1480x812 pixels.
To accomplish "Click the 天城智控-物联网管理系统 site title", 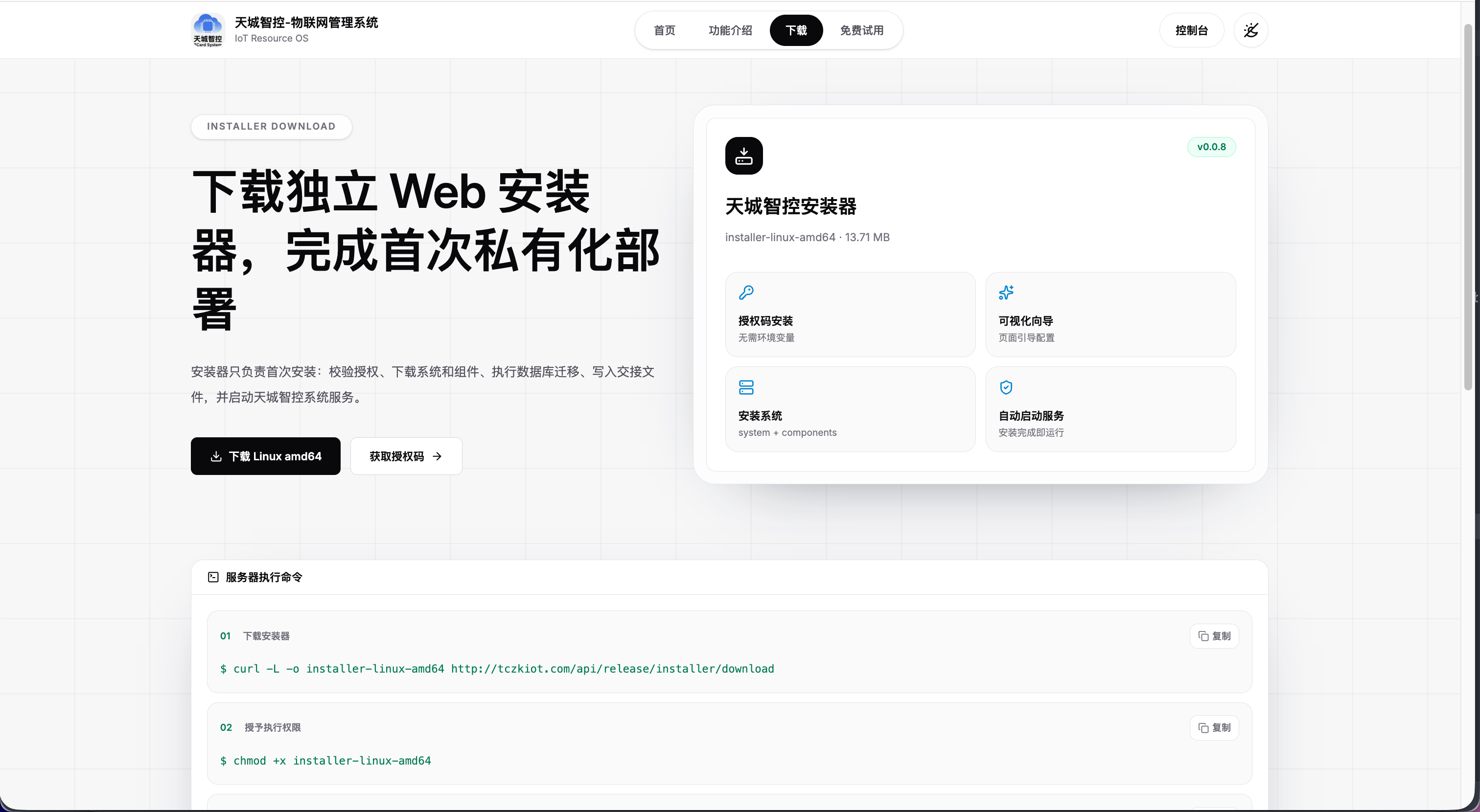I will pyautogui.click(x=306, y=23).
